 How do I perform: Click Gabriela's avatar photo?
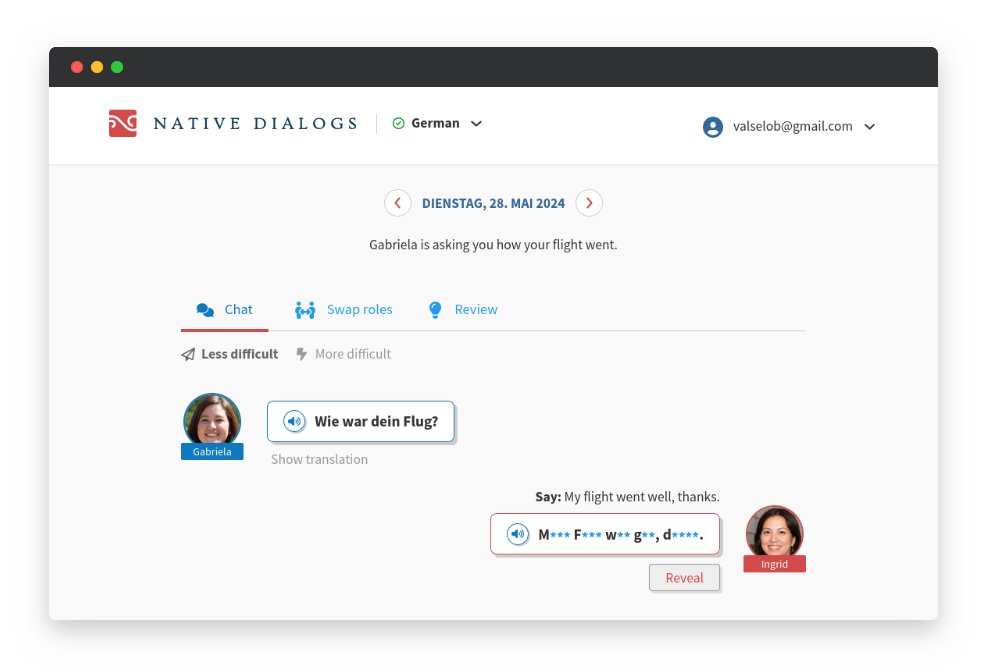pos(212,419)
